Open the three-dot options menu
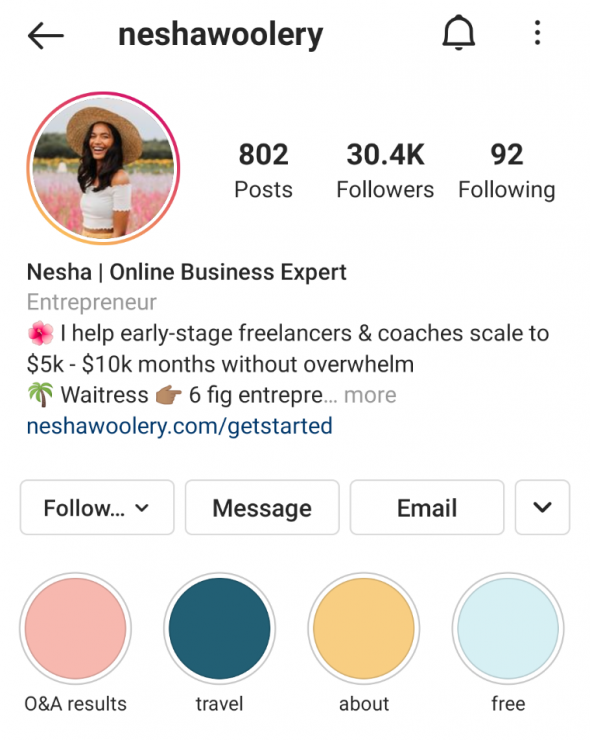 [537, 33]
